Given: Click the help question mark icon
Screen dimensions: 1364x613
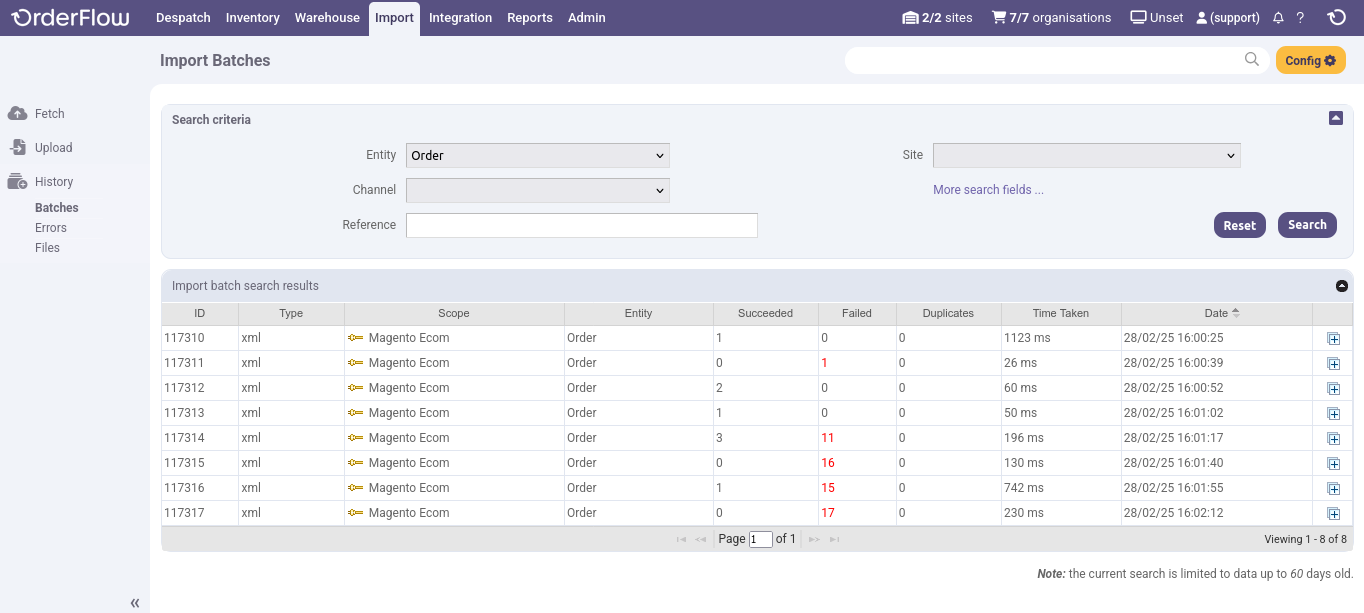Looking at the screenshot, I should [1301, 17].
